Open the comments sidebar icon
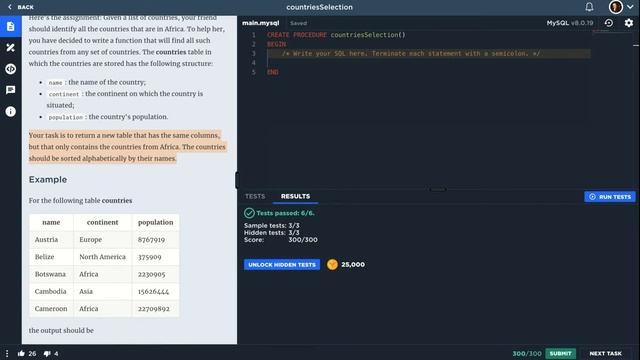This screenshot has height=360, width=640. pos(11,90)
